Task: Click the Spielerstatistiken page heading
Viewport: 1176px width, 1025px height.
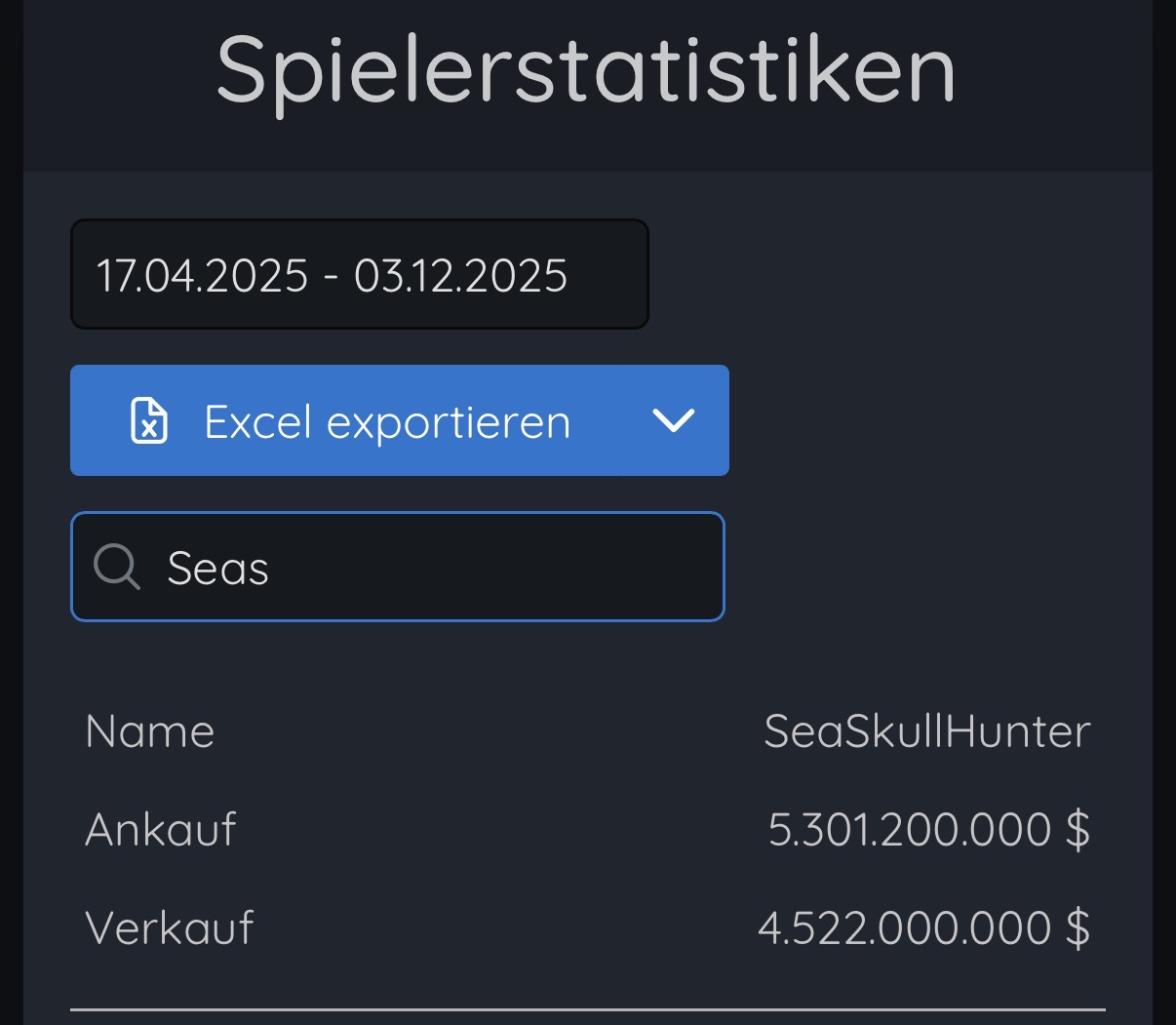Action: click(586, 70)
